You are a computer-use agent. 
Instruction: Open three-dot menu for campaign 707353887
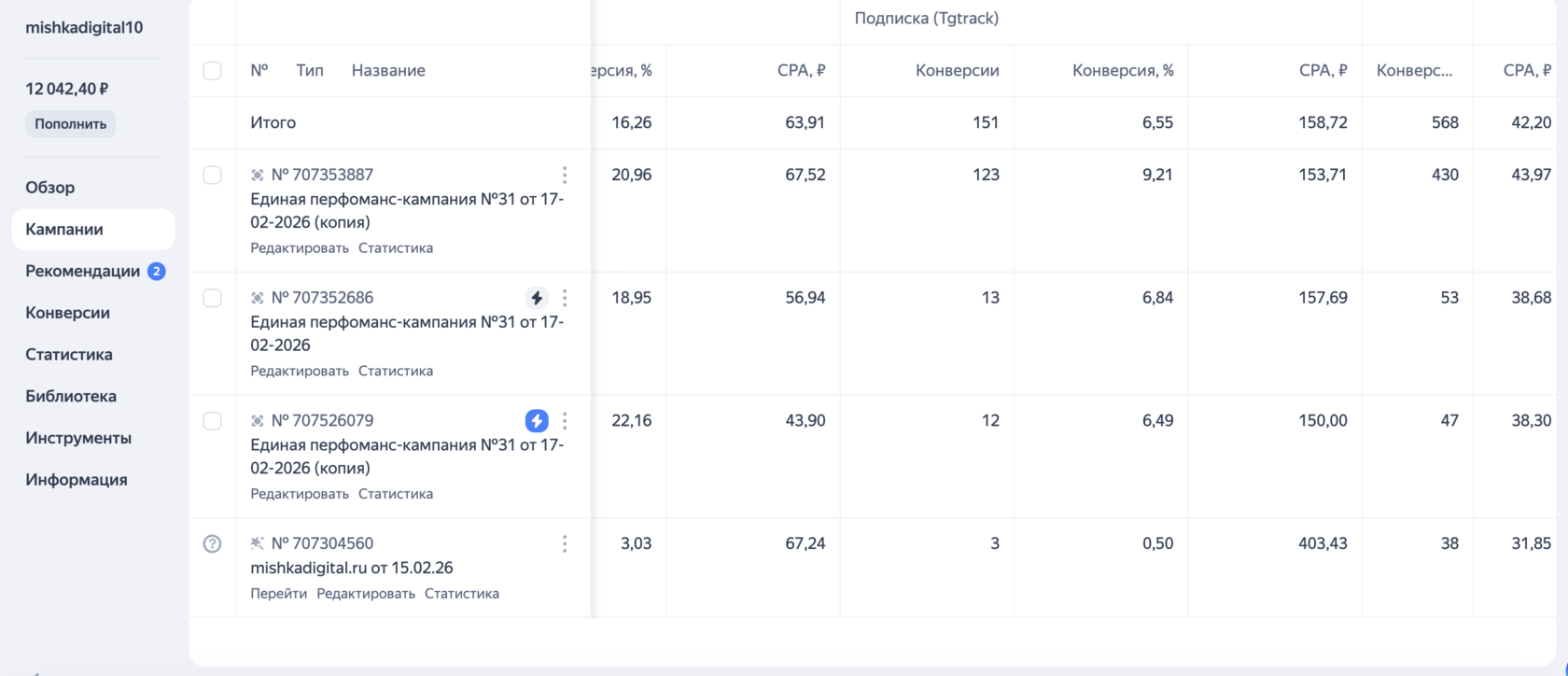coord(565,175)
